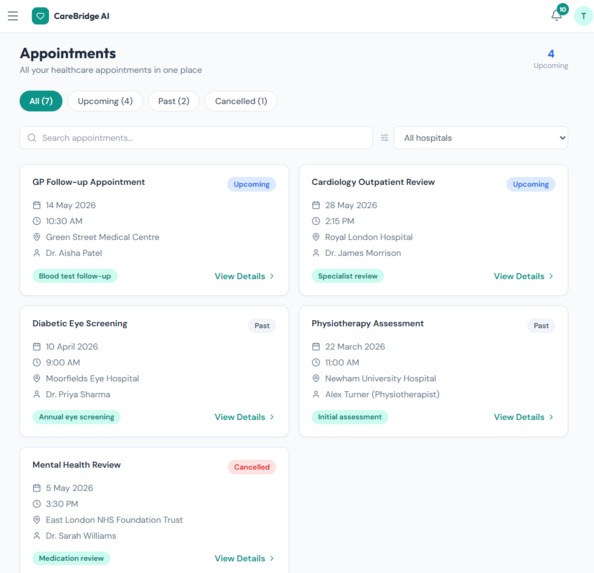Click clock icon beside 10:30 AM
This screenshot has width=594, height=573.
tap(37, 221)
